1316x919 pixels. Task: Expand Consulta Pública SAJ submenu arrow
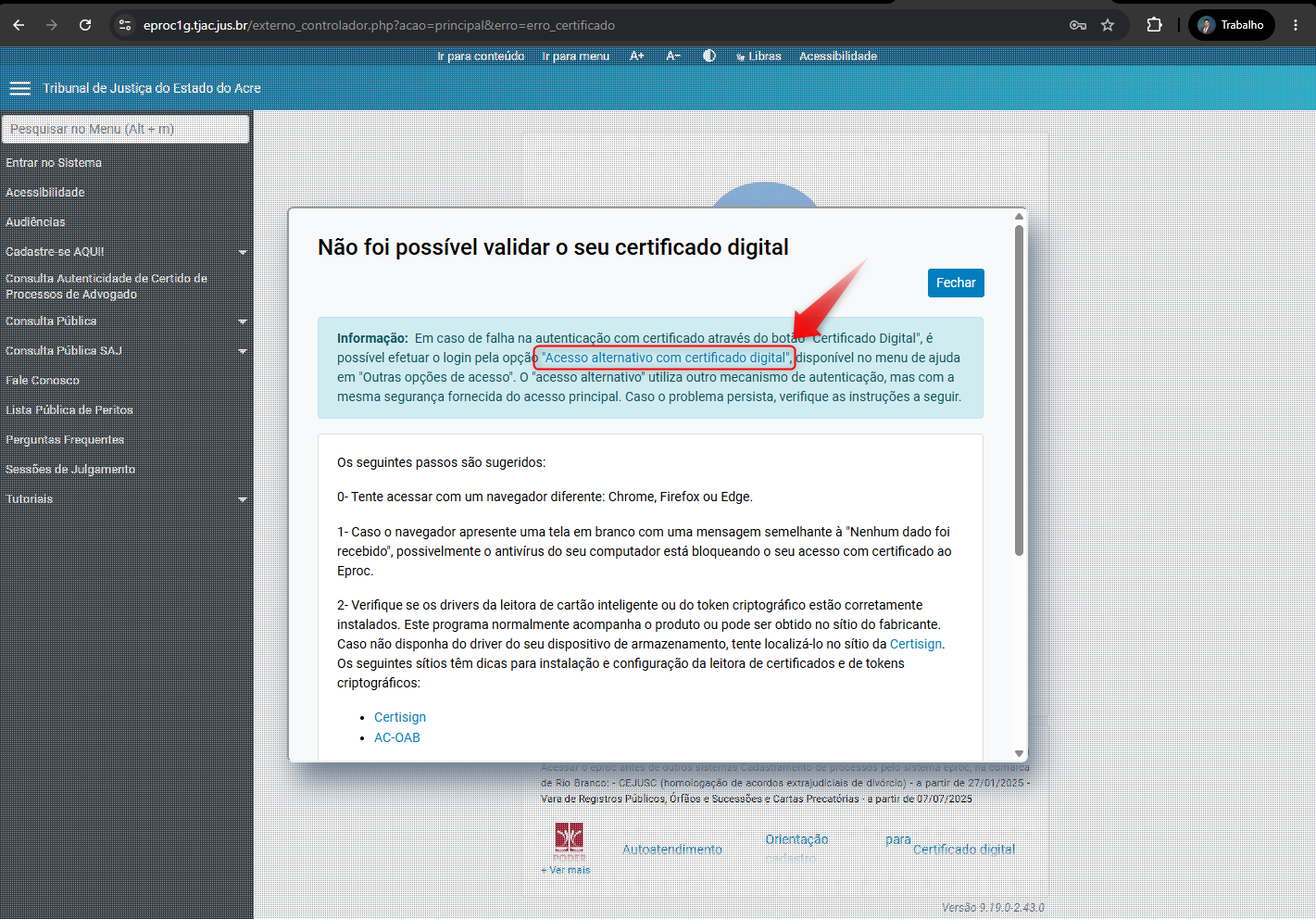click(243, 351)
